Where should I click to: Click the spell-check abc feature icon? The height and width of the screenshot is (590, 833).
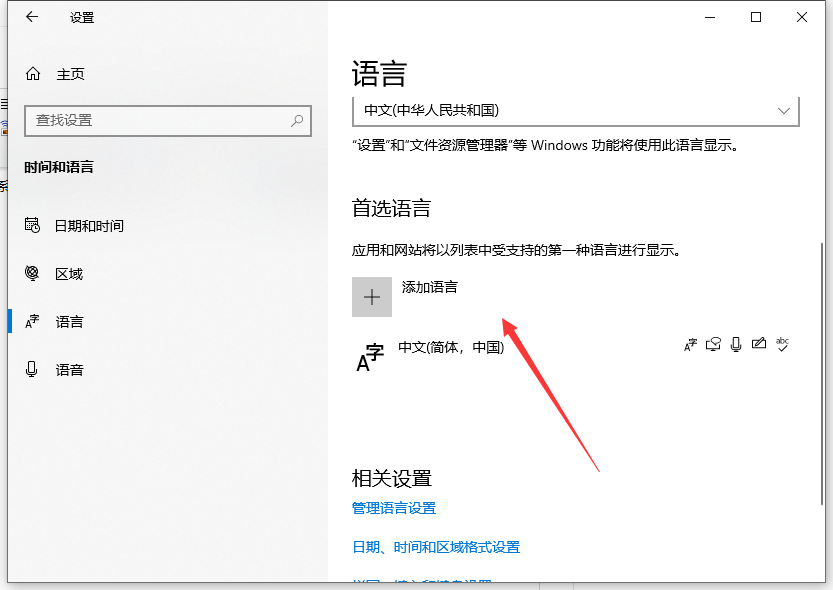(782, 345)
